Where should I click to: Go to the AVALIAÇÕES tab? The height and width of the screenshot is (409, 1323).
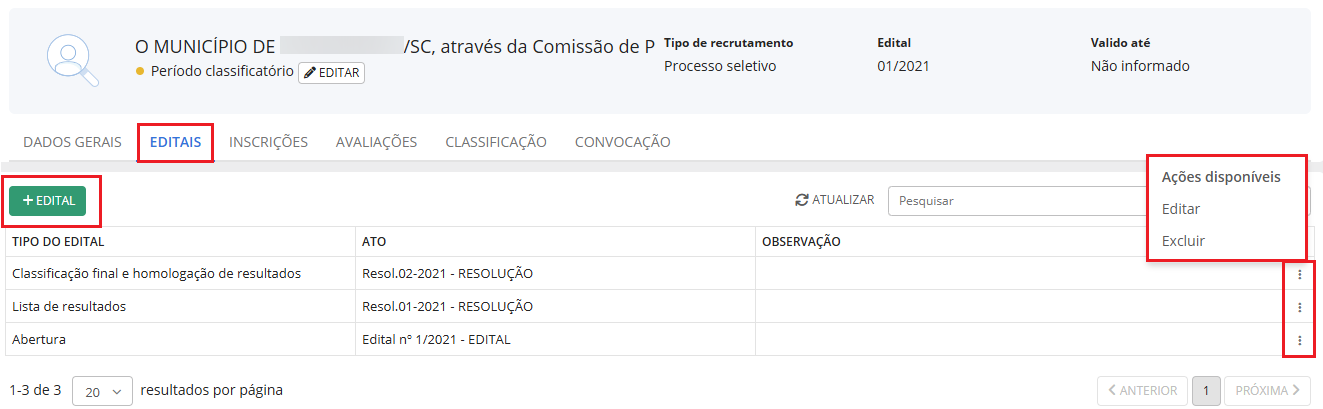pyautogui.click(x=376, y=142)
